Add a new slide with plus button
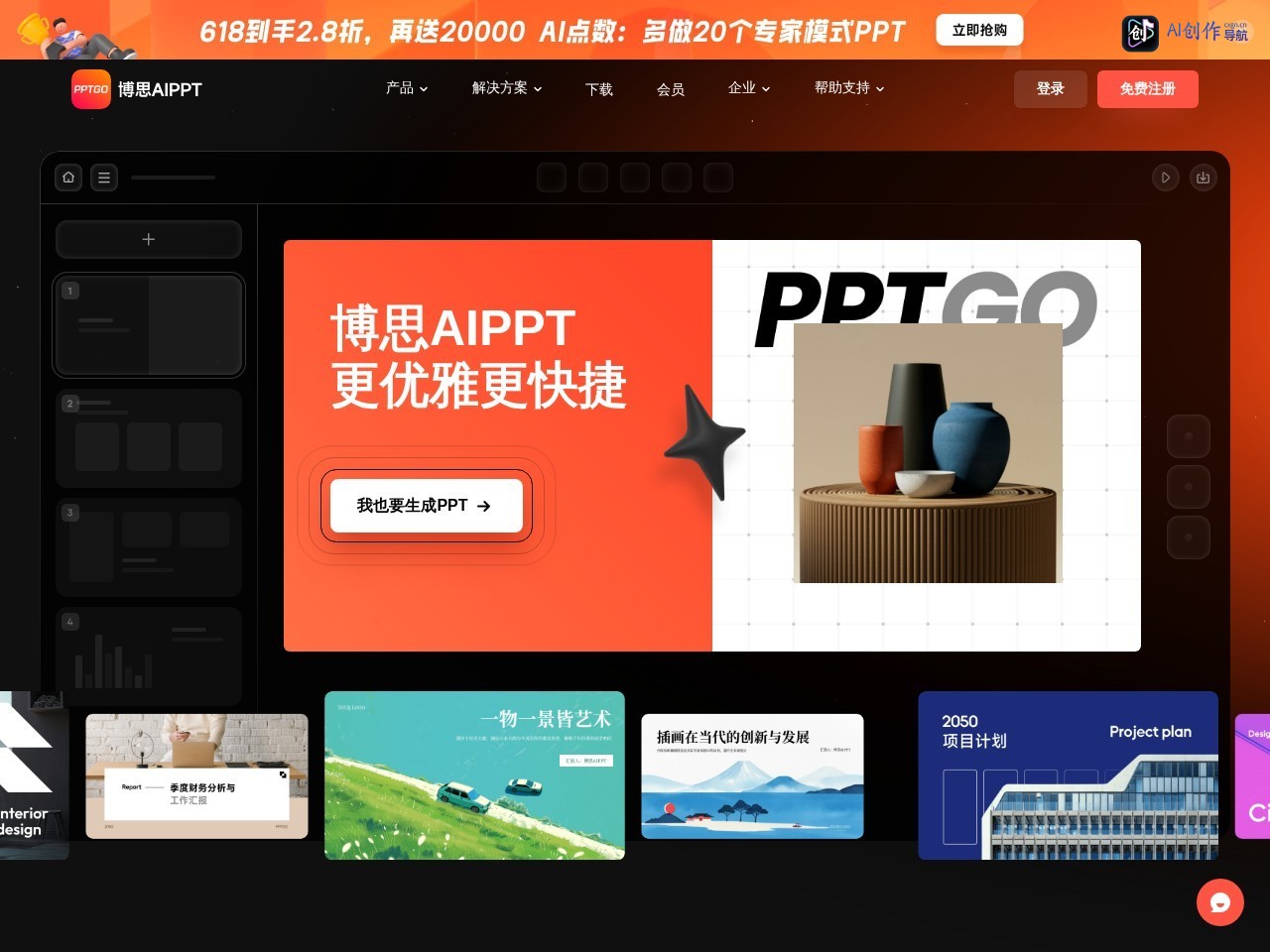Image resolution: width=1270 pixels, height=952 pixels. (x=149, y=239)
